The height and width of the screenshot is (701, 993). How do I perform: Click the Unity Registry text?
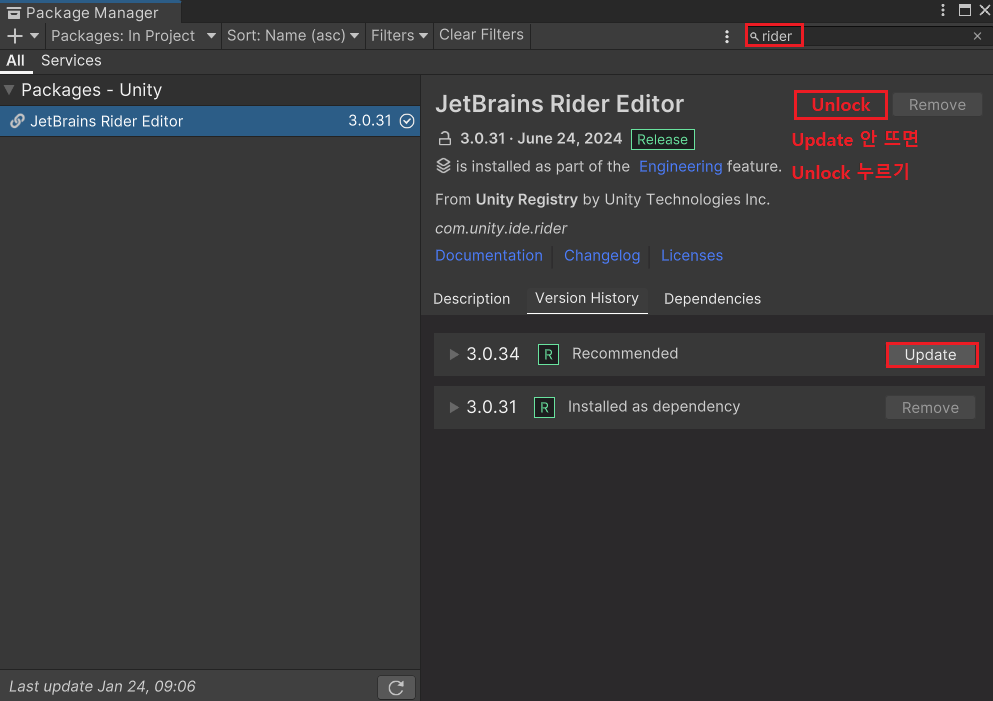[526, 199]
